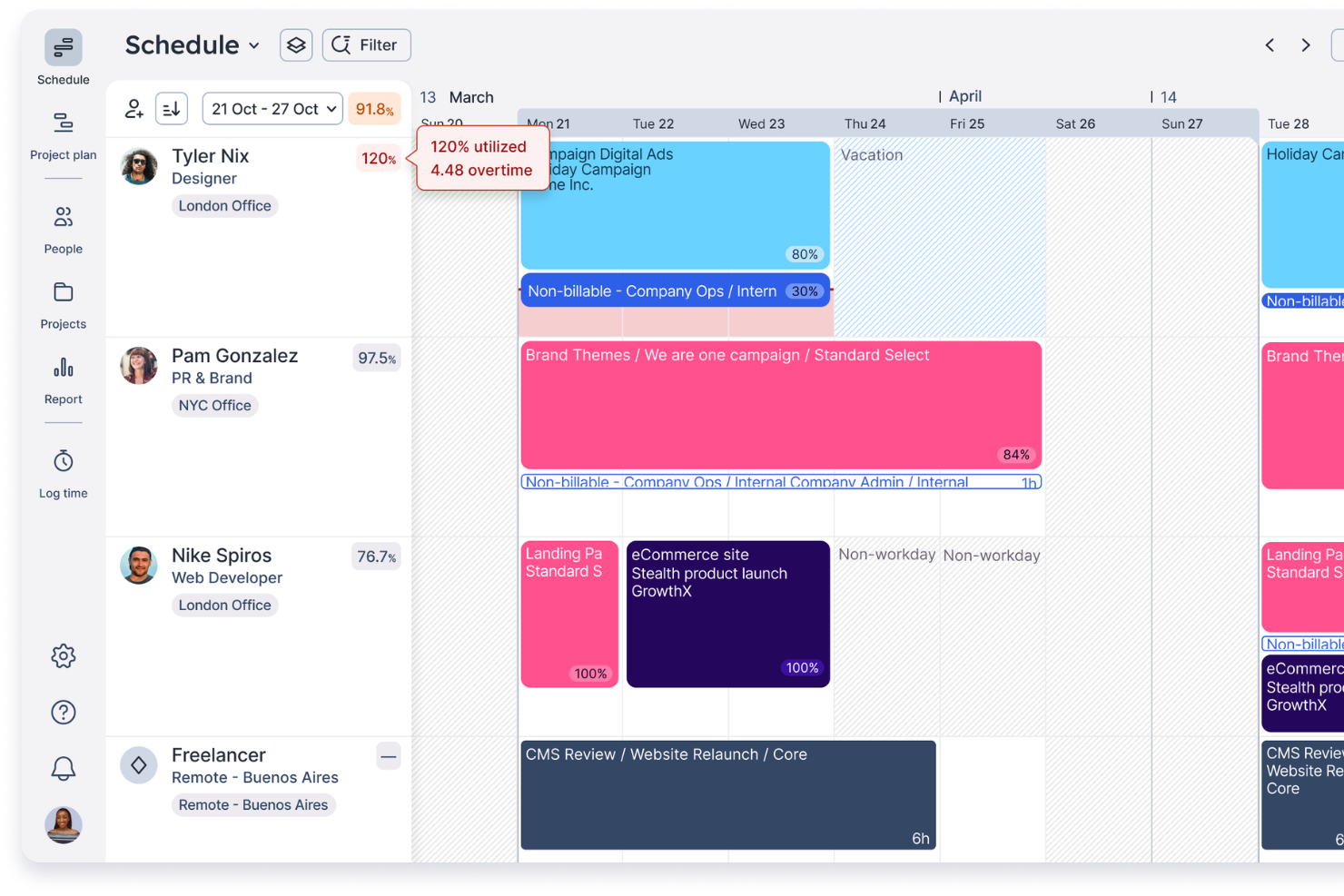Screen dimensions: 1344x896
Task: Click the add person icon above the team list
Action: (134, 109)
